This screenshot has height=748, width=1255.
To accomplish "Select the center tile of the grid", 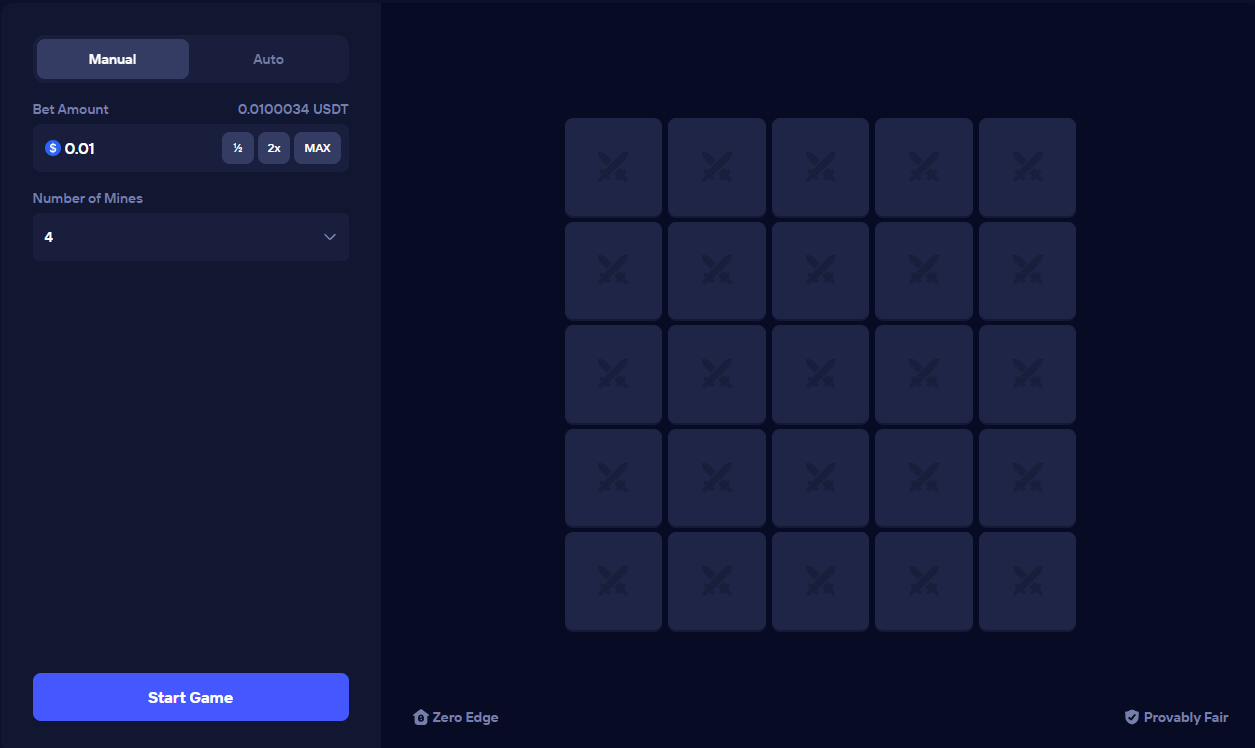I will (x=820, y=374).
